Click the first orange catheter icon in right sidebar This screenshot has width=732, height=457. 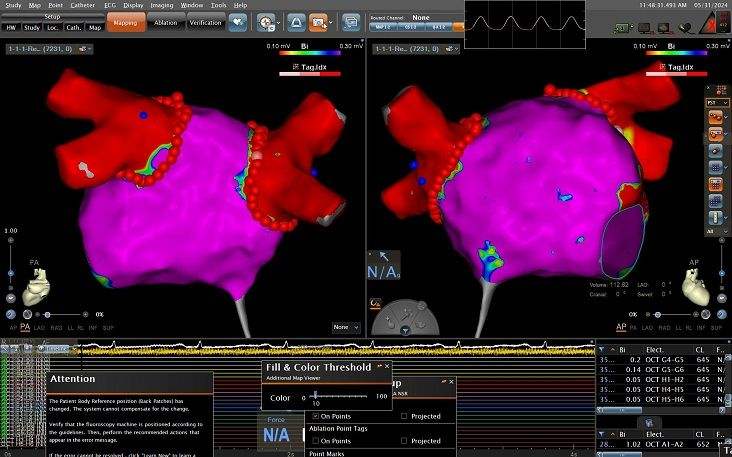pyautogui.click(x=716, y=117)
